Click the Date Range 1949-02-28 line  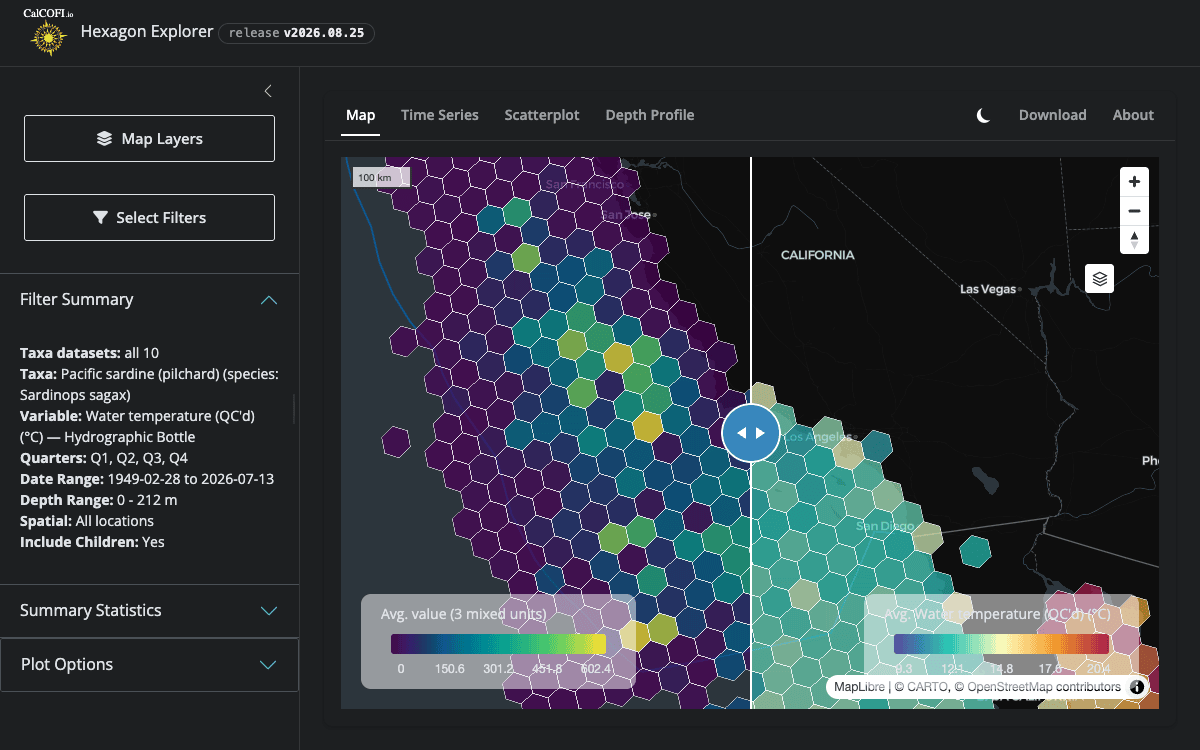(147, 479)
